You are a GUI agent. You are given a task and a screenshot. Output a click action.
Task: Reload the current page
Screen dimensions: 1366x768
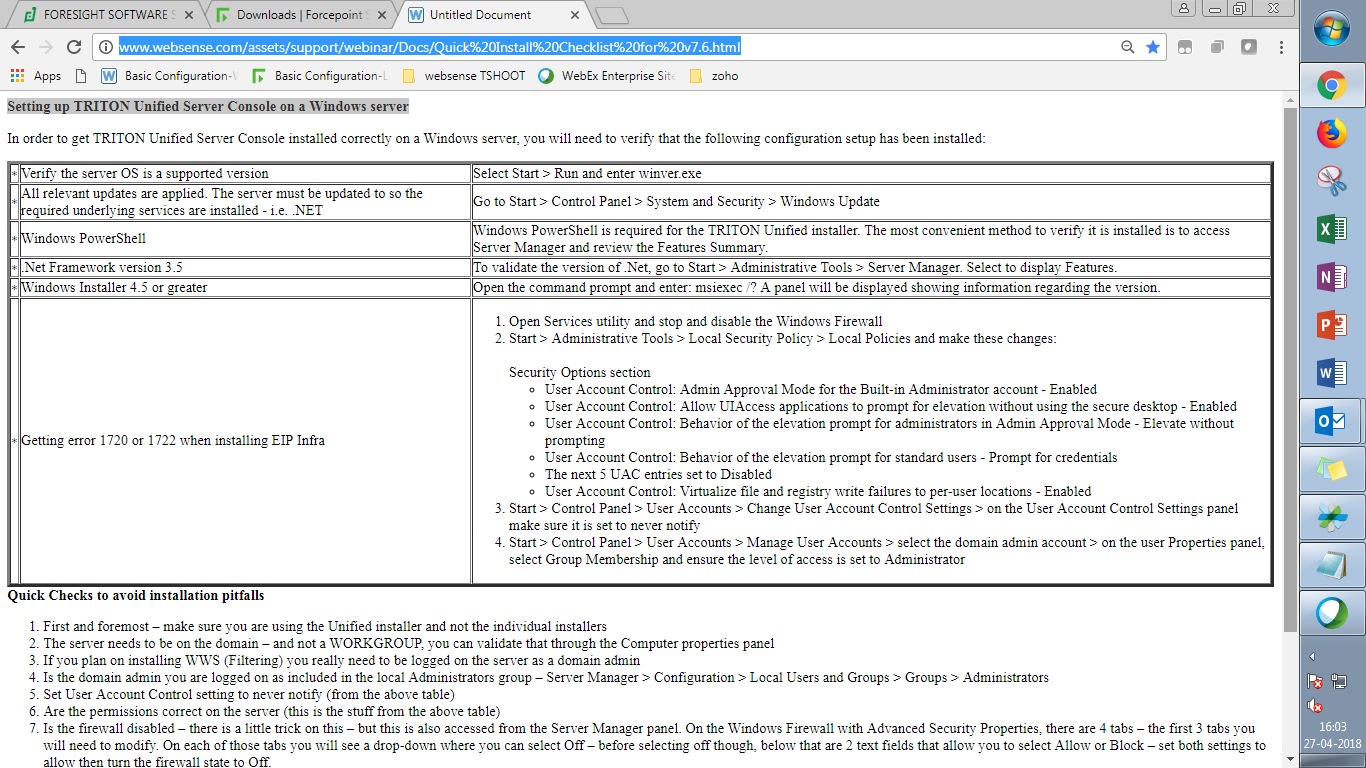pyautogui.click(x=74, y=47)
